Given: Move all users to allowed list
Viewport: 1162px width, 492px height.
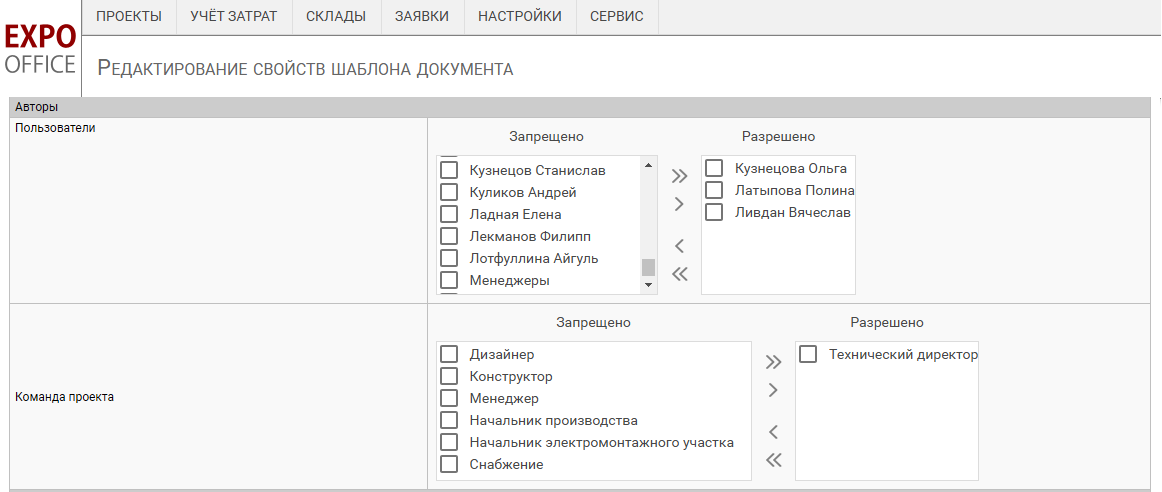Looking at the screenshot, I should coord(680,176).
